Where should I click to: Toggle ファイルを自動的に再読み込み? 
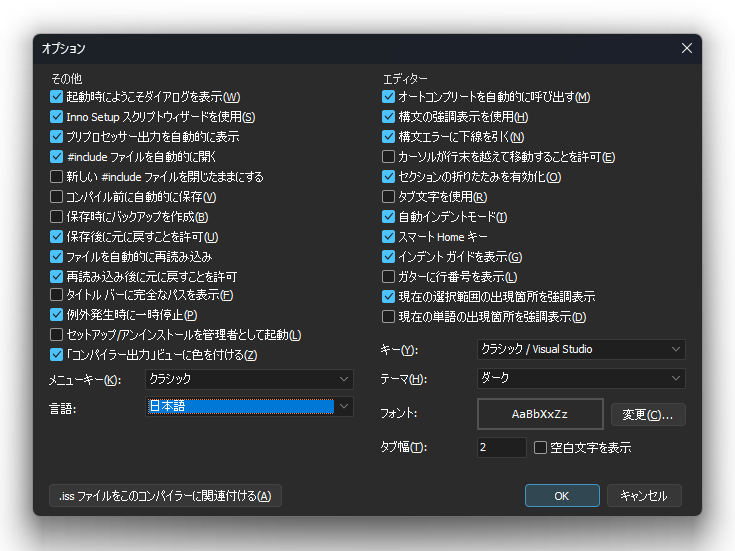(56, 257)
